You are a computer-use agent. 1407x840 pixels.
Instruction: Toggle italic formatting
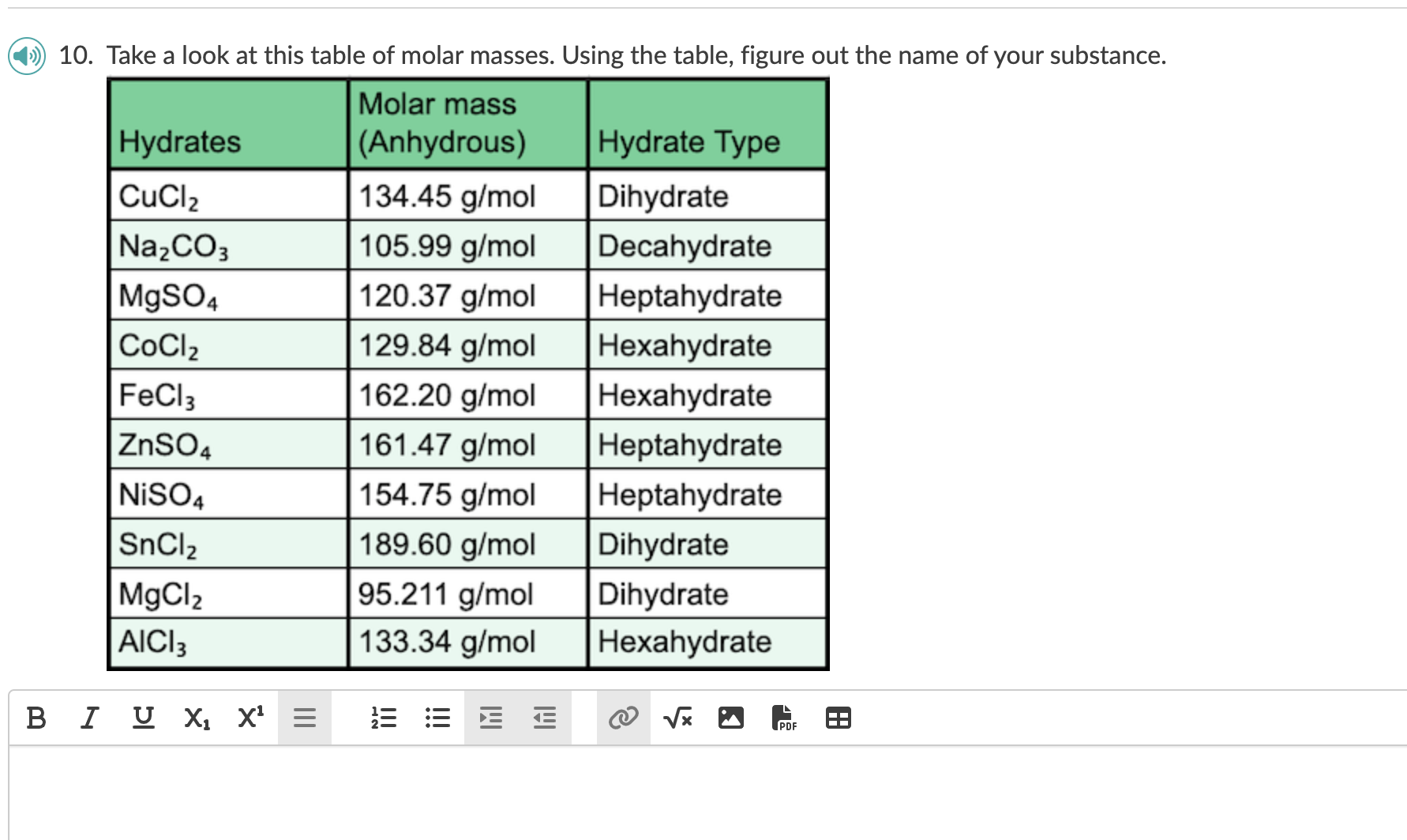(x=89, y=717)
